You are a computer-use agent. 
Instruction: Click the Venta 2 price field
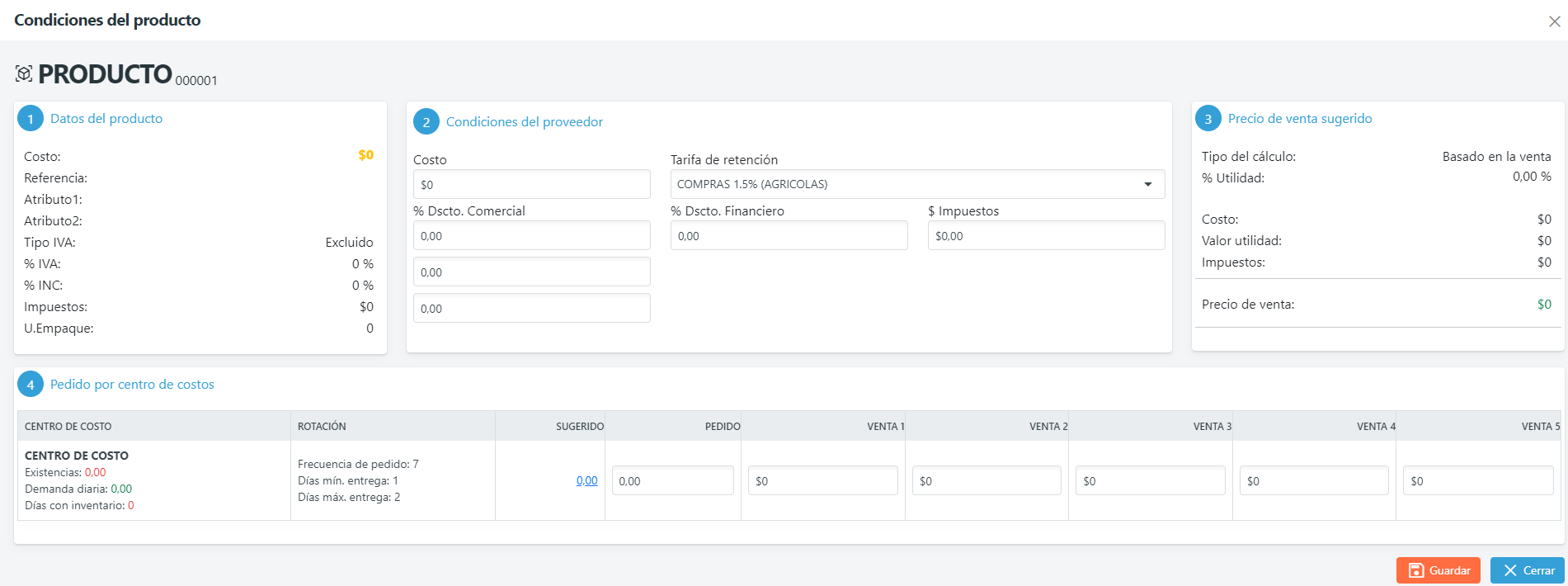[x=986, y=481]
